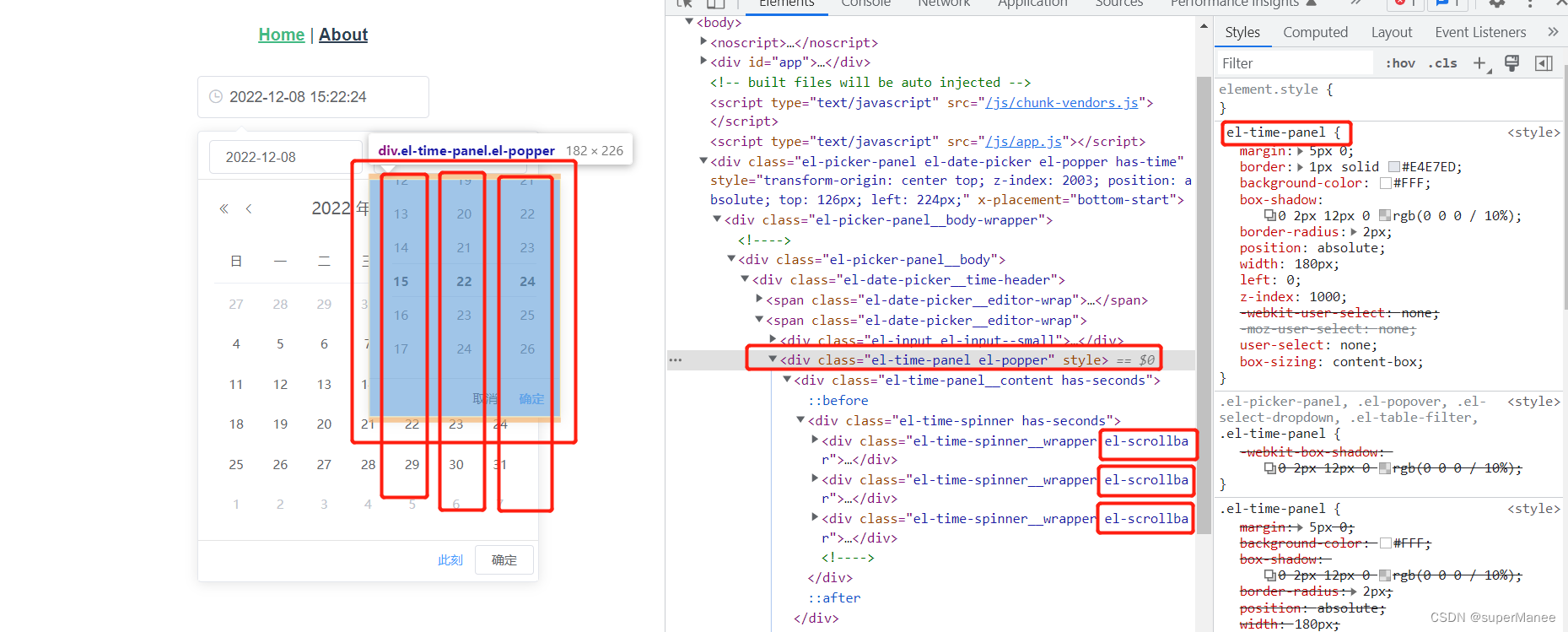Go to previous month with single chevron
Viewport: 1568px width, 632px height.
coord(249,208)
